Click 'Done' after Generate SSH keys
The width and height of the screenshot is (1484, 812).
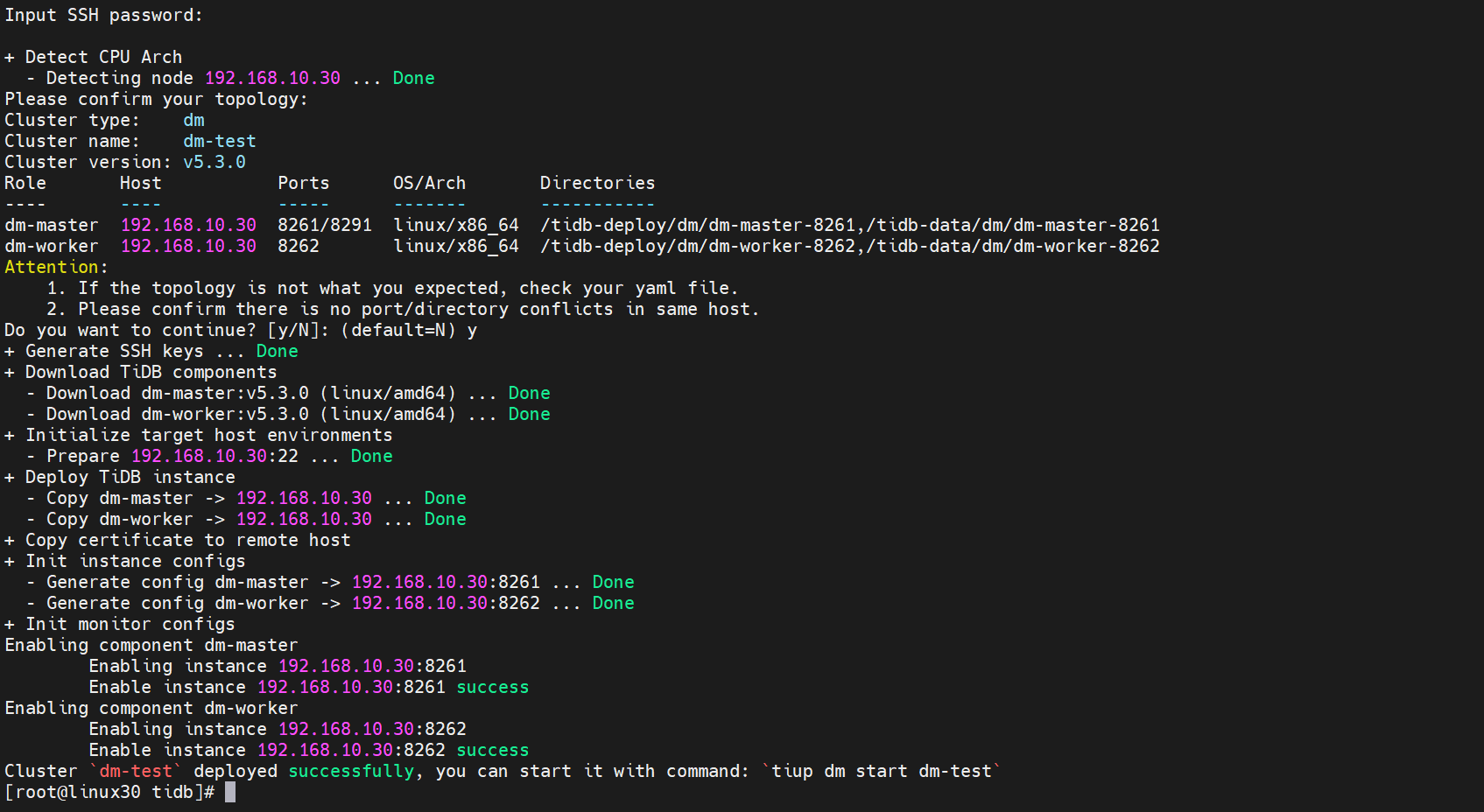point(277,351)
